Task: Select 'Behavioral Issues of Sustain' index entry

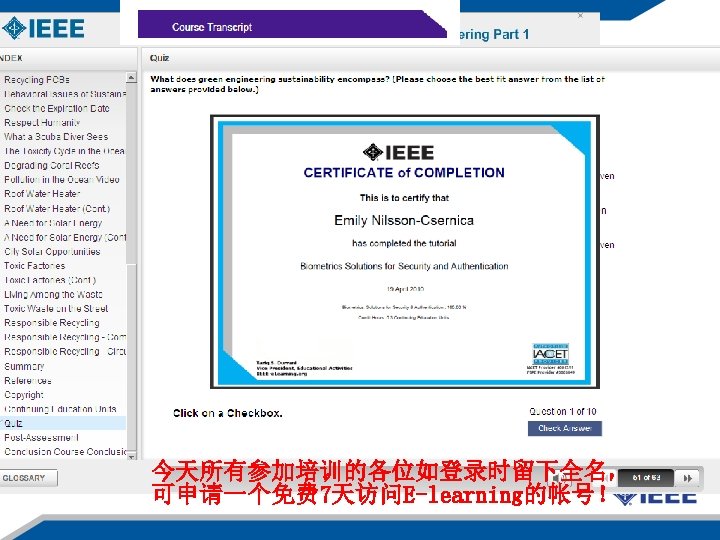Action: [x=64, y=94]
